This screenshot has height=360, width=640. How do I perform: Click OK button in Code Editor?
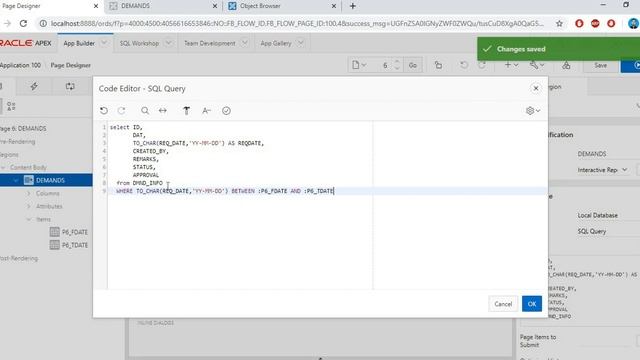[532, 304]
